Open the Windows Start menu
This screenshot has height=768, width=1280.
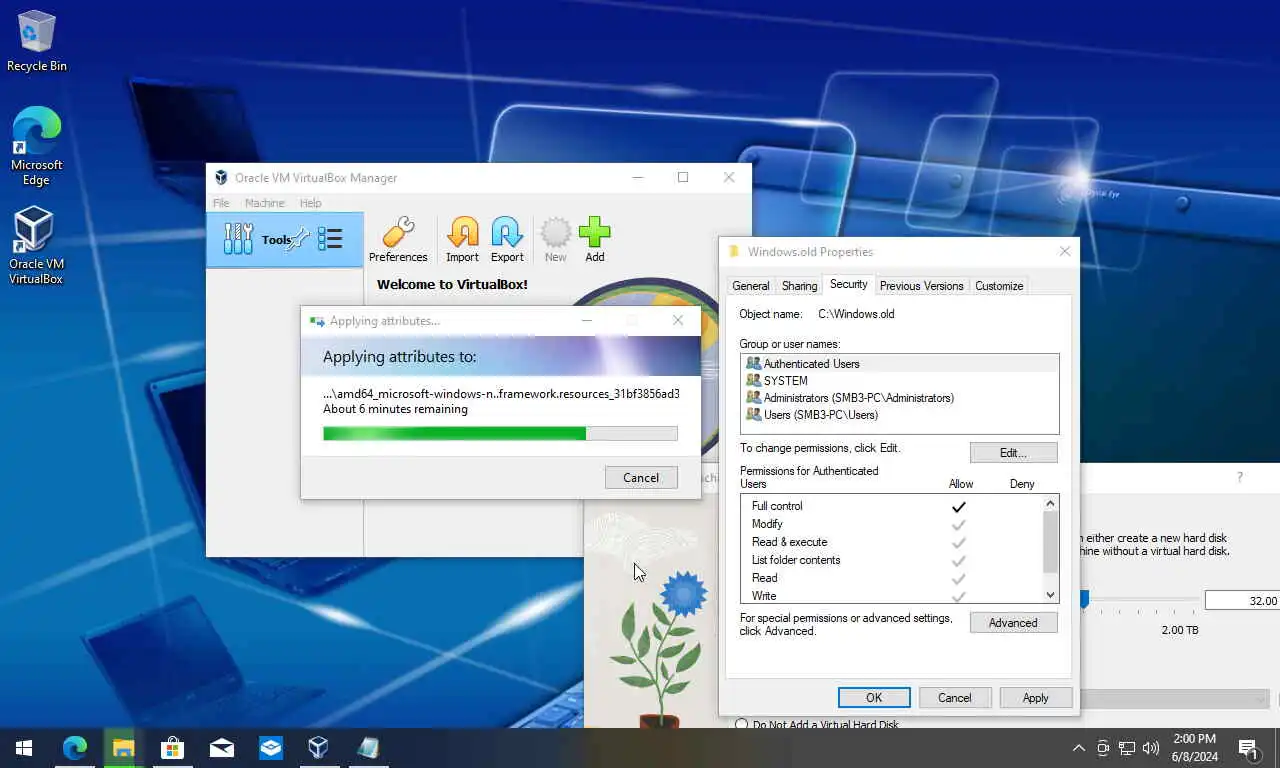click(24, 747)
